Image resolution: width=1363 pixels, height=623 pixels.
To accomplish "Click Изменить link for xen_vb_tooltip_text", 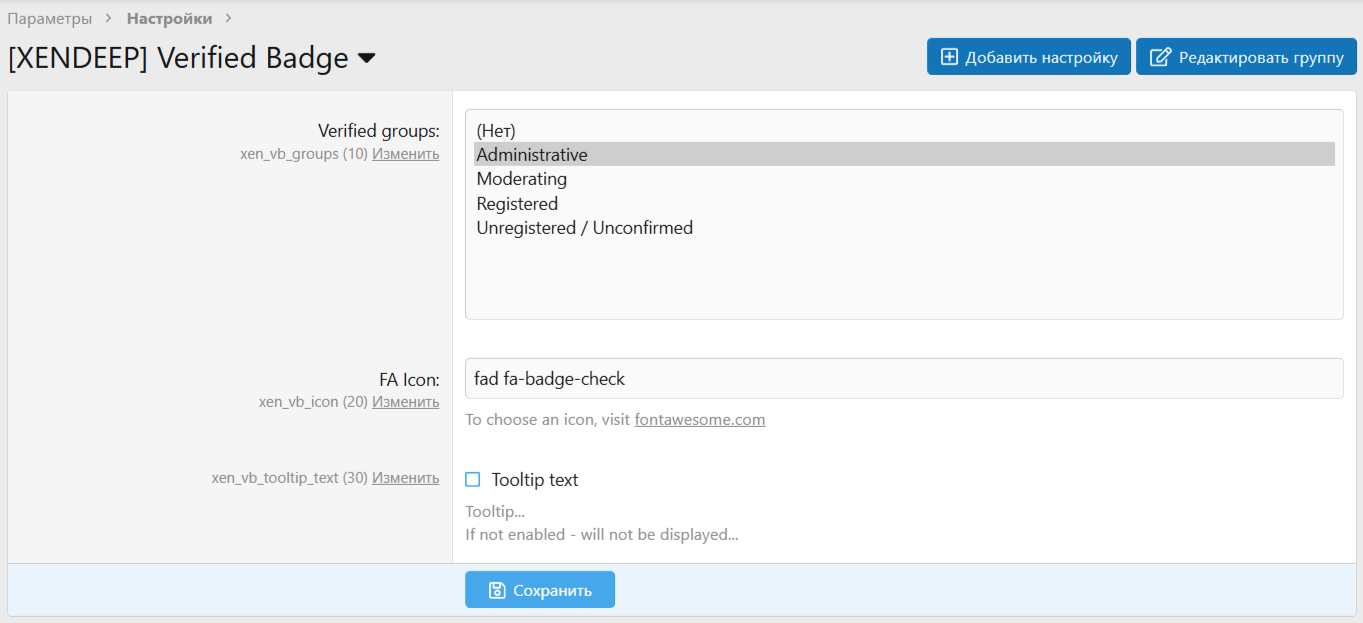I will 405,478.
